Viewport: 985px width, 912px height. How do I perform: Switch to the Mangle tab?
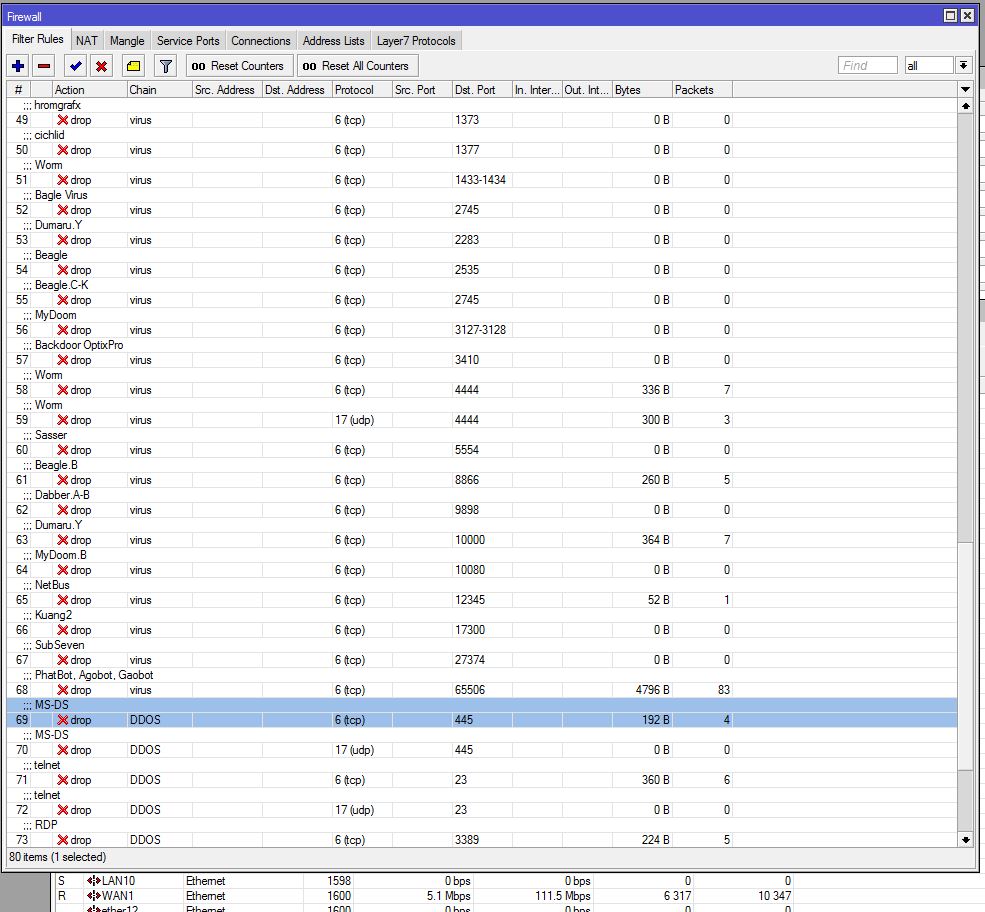pyautogui.click(x=127, y=41)
